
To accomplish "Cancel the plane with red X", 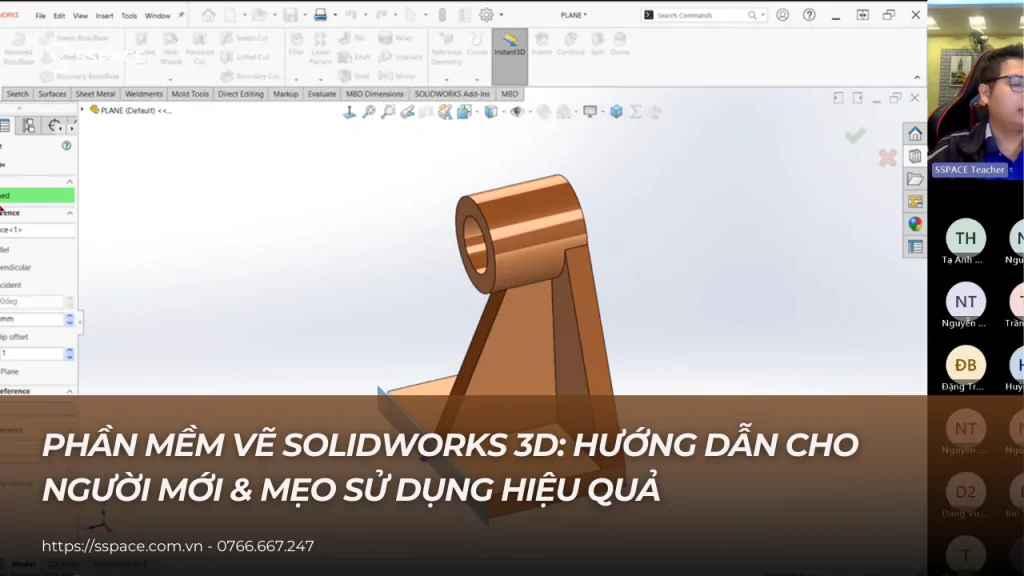I will (x=887, y=157).
